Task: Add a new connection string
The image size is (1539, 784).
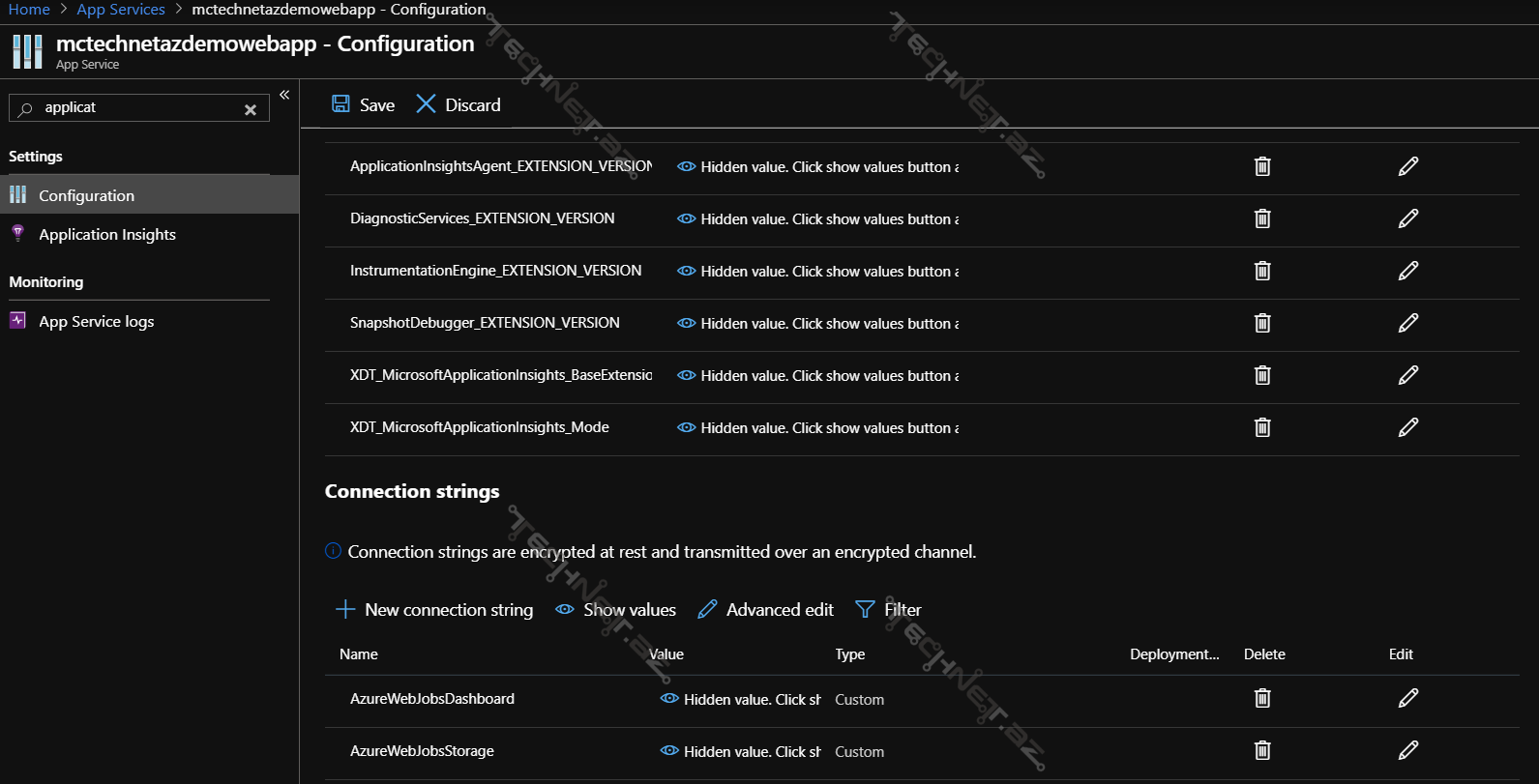Action: [434, 609]
